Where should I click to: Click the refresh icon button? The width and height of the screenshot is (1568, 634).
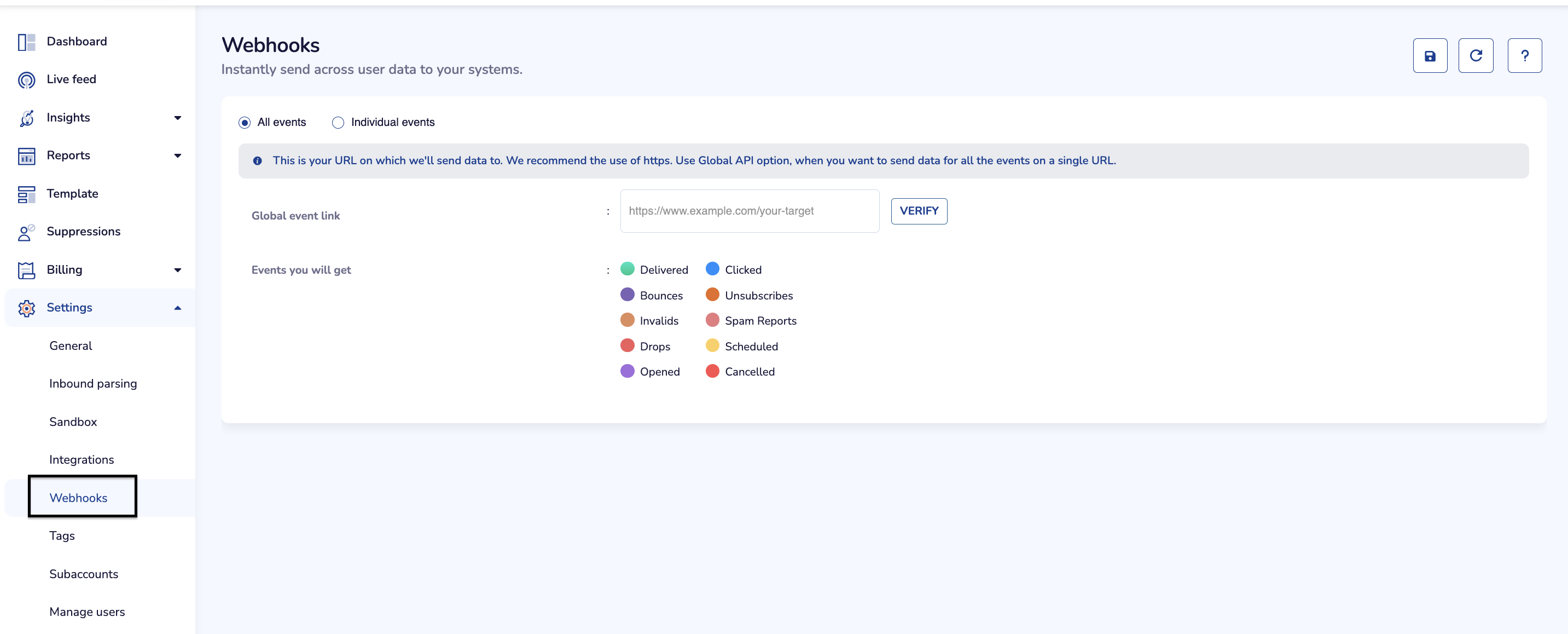pyautogui.click(x=1475, y=56)
